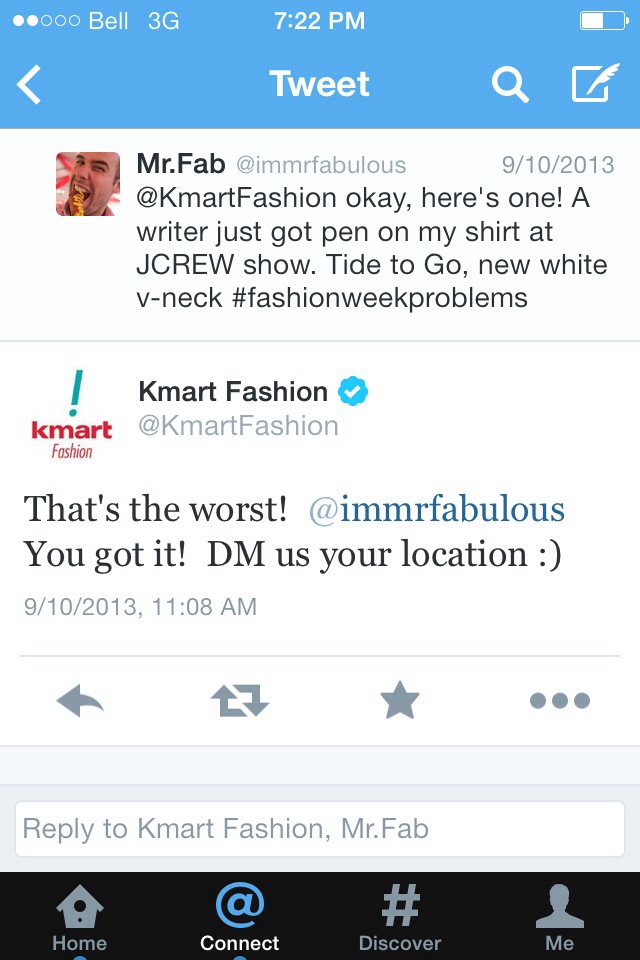The height and width of the screenshot is (960, 640).
Task: Tap the Kmart Fashion verified badge
Action: click(x=352, y=392)
